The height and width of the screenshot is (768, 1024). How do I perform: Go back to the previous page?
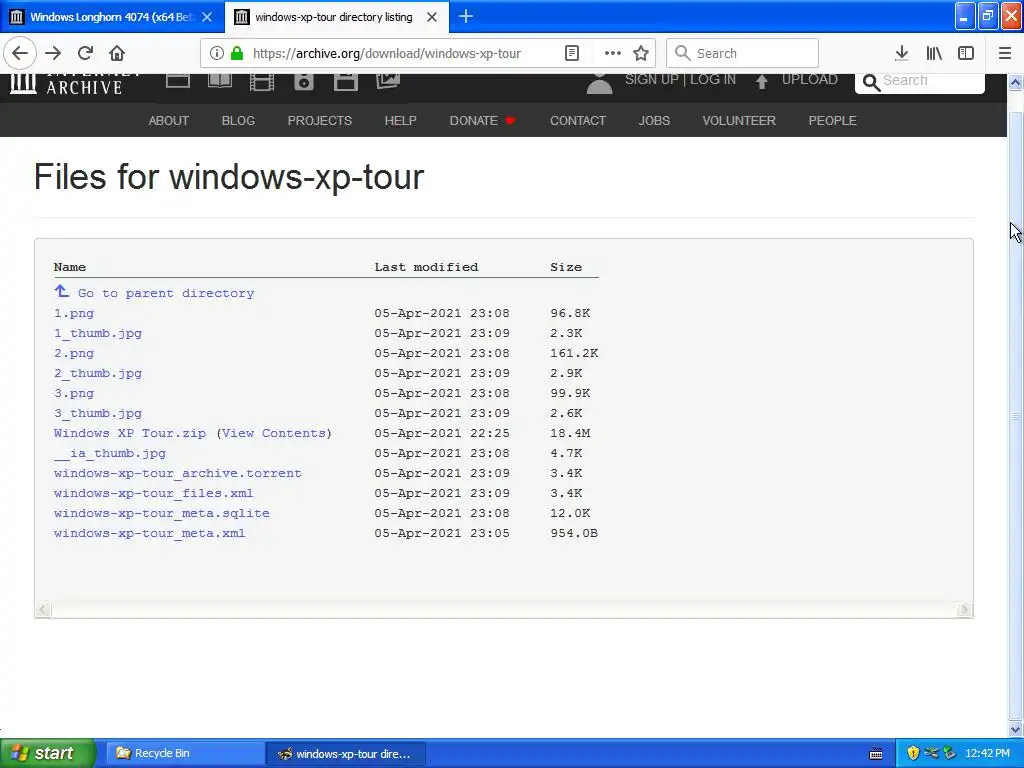(20, 53)
